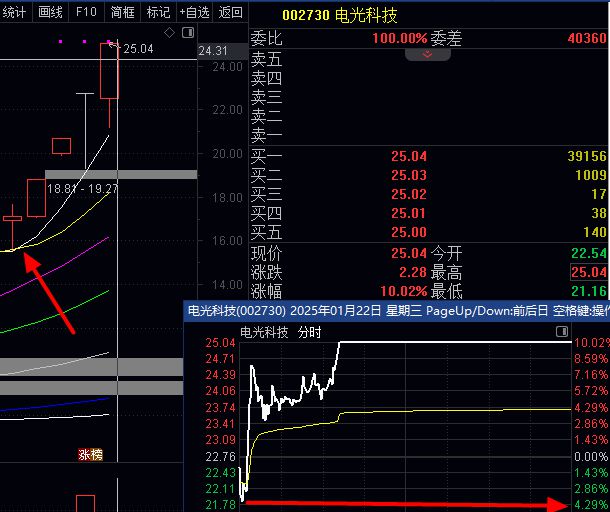This screenshot has width=610, height=512.
Task: Toggle the 简框 layout option
Action: point(123,12)
